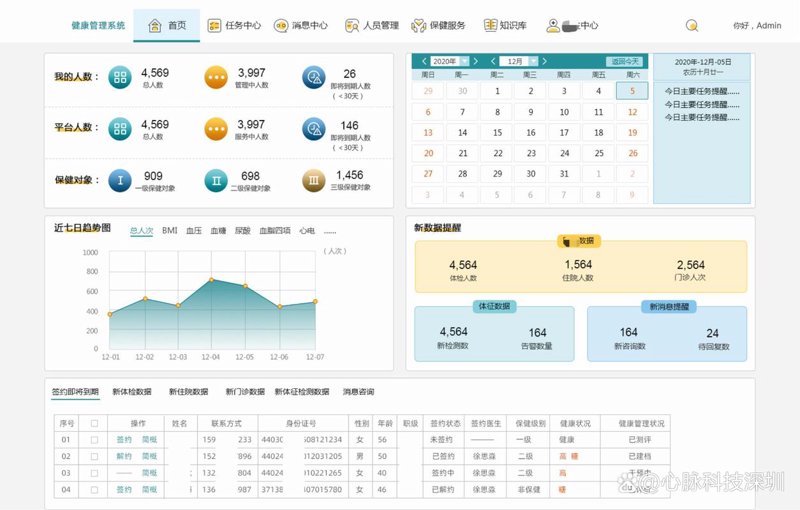Open the 任务中心 menu
The width and height of the screenshot is (800, 510).
click(234, 26)
